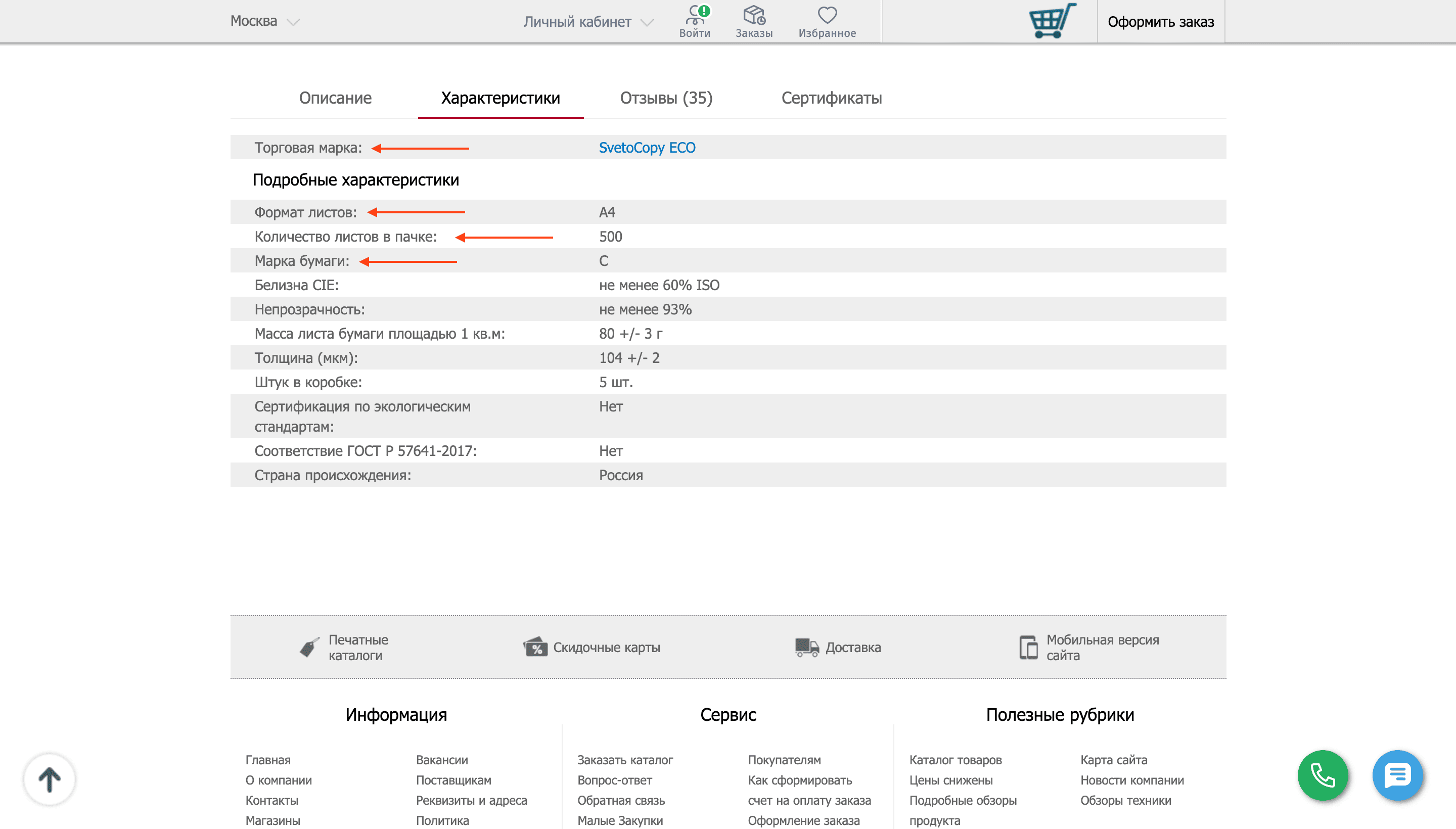Open Контакты footer link
The image size is (1456, 829).
tap(271, 801)
